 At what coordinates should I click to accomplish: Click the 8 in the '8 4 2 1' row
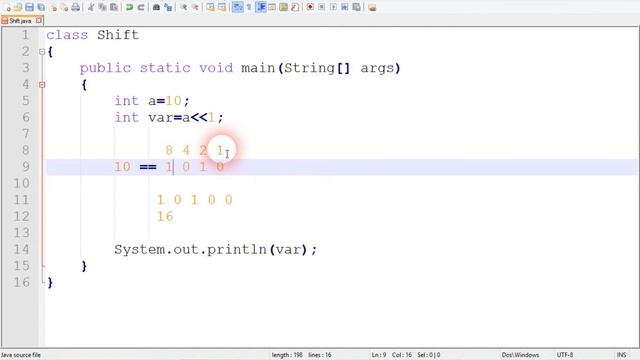(169, 151)
